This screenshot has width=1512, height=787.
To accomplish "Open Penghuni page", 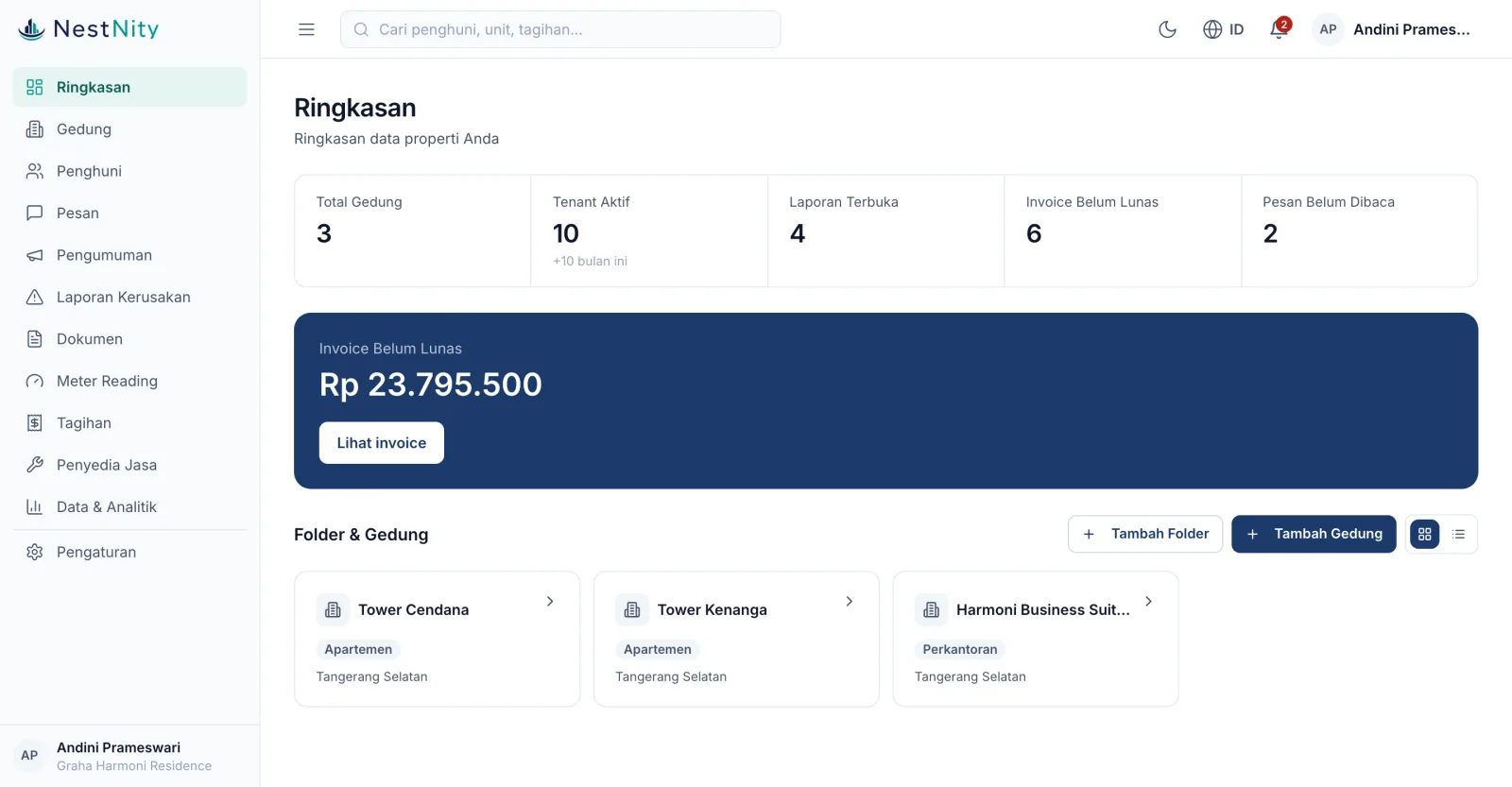I will pyautogui.click(x=129, y=171).
